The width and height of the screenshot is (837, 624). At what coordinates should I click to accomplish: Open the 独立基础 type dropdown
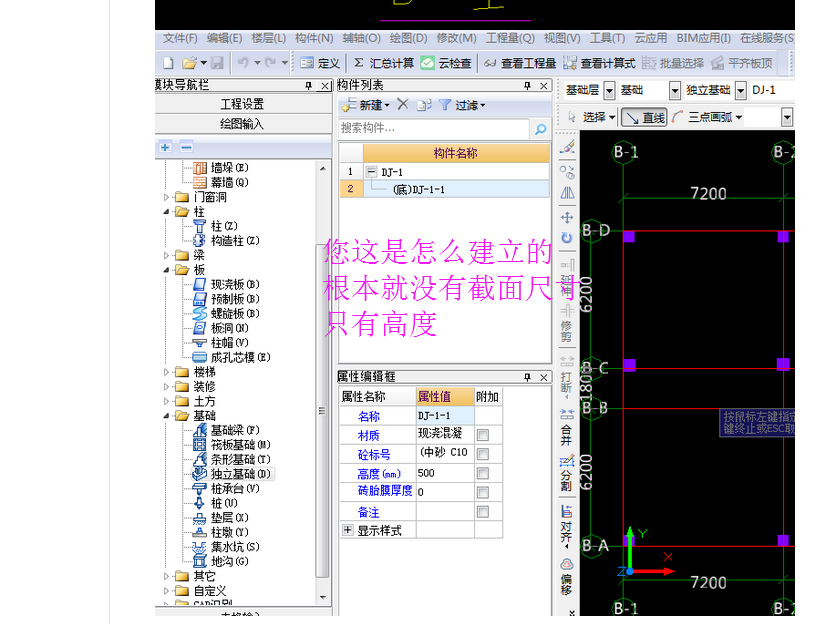(x=741, y=91)
